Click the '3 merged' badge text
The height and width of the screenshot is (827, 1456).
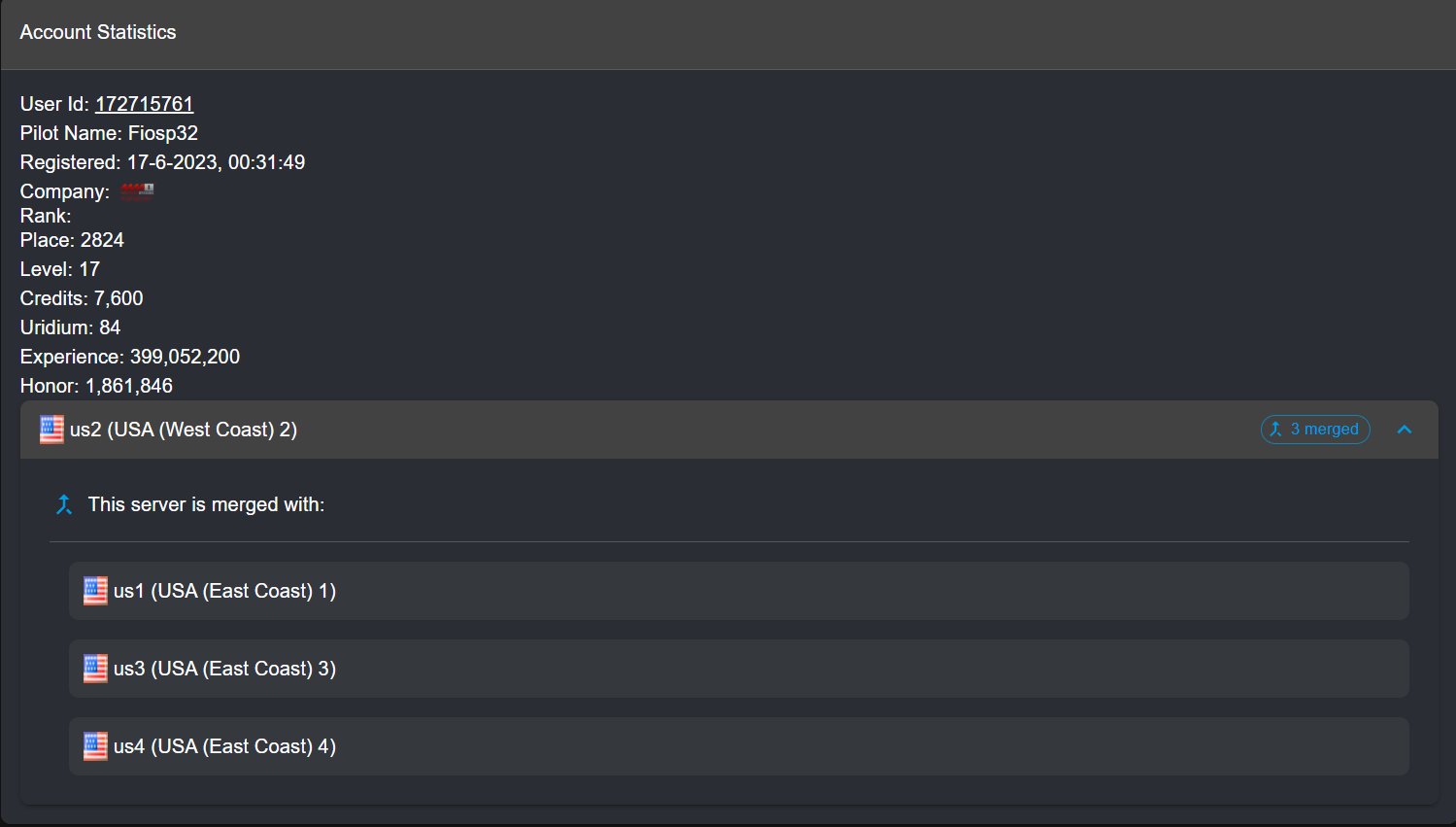click(x=1324, y=430)
